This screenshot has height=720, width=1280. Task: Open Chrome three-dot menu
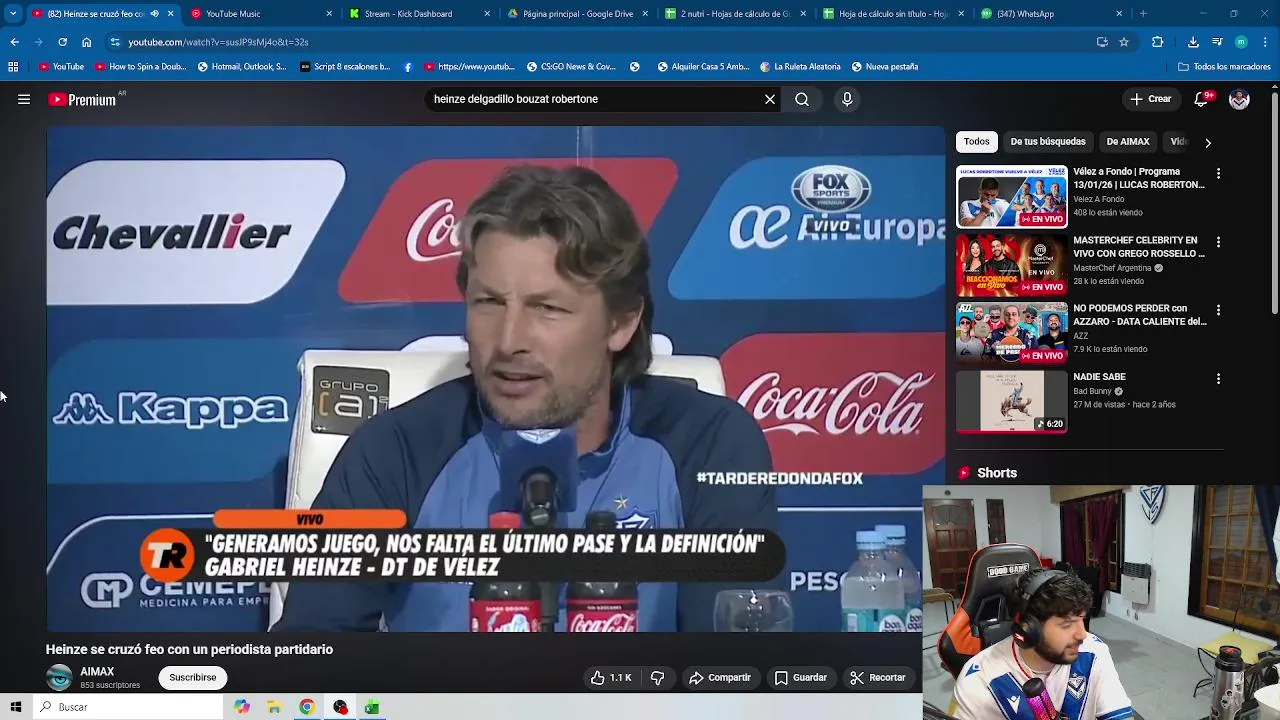[x=1266, y=42]
